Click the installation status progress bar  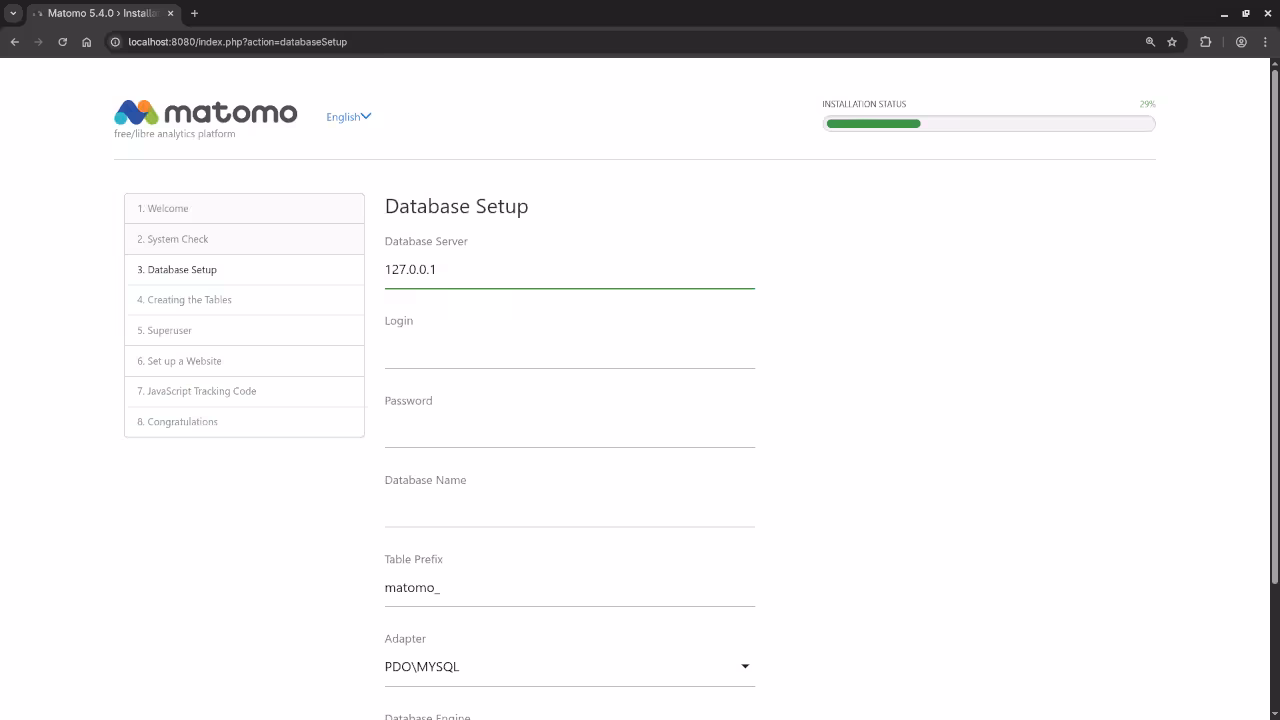click(x=988, y=124)
